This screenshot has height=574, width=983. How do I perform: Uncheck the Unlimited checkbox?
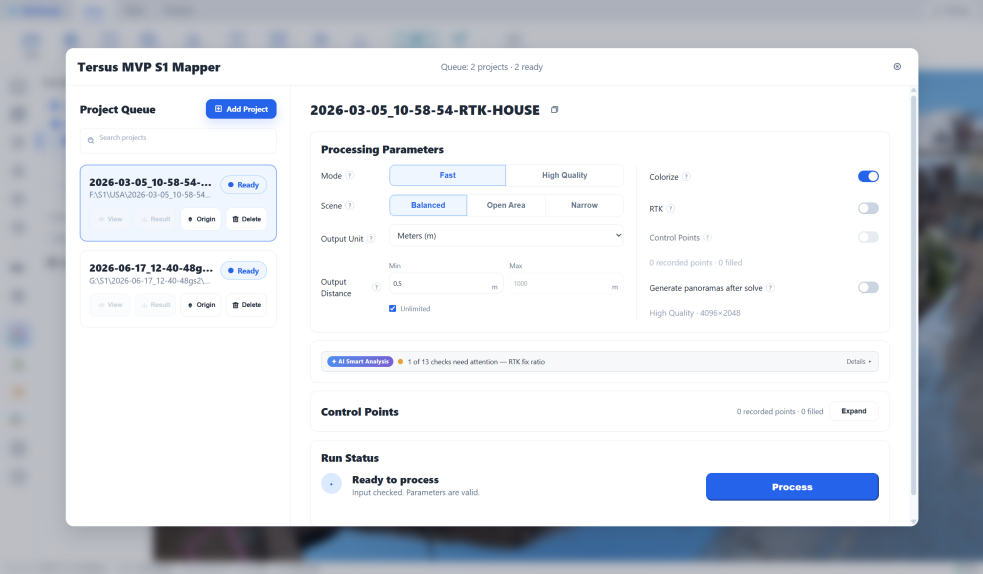click(x=392, y=308)
